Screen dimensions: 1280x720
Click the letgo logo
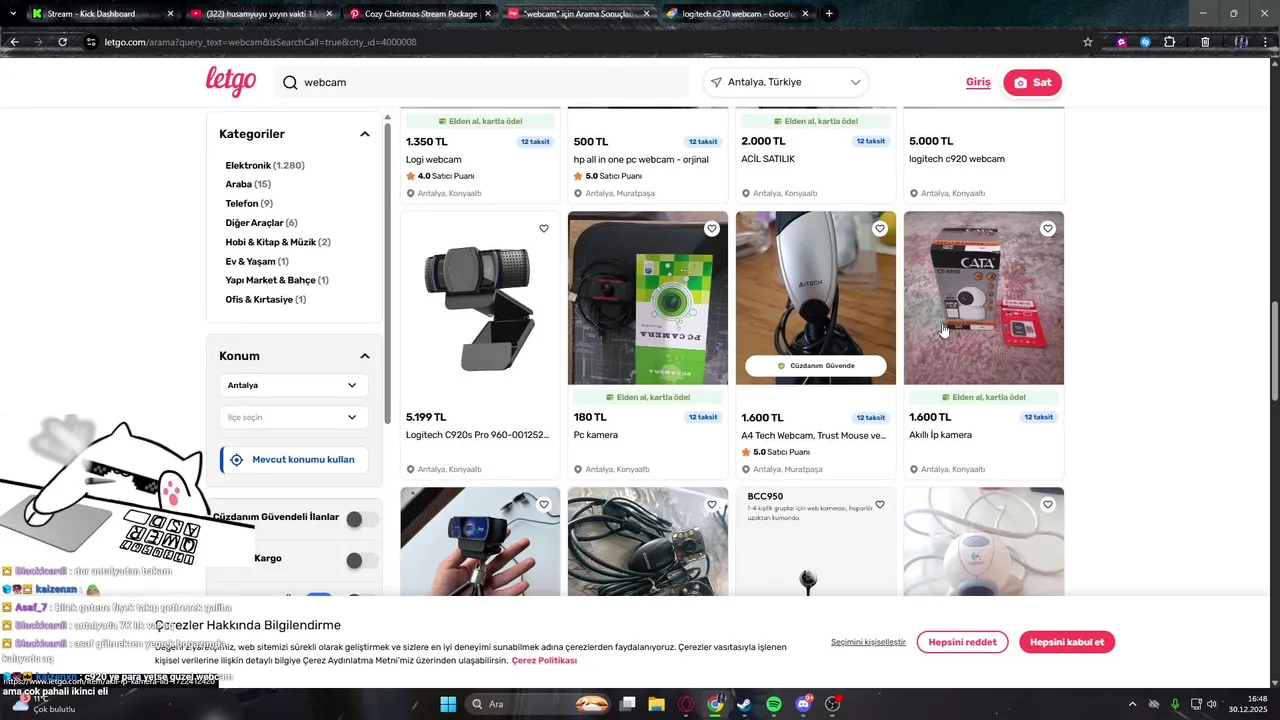(x=231, y=82)
